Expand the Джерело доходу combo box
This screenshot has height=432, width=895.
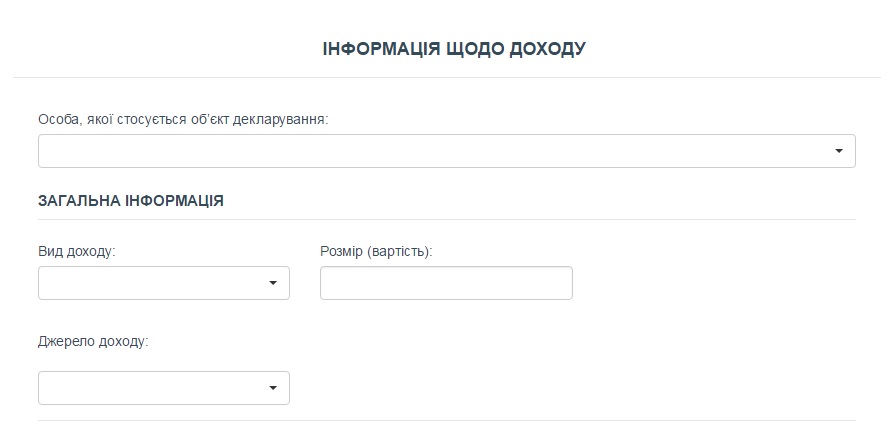pos(163,388)
